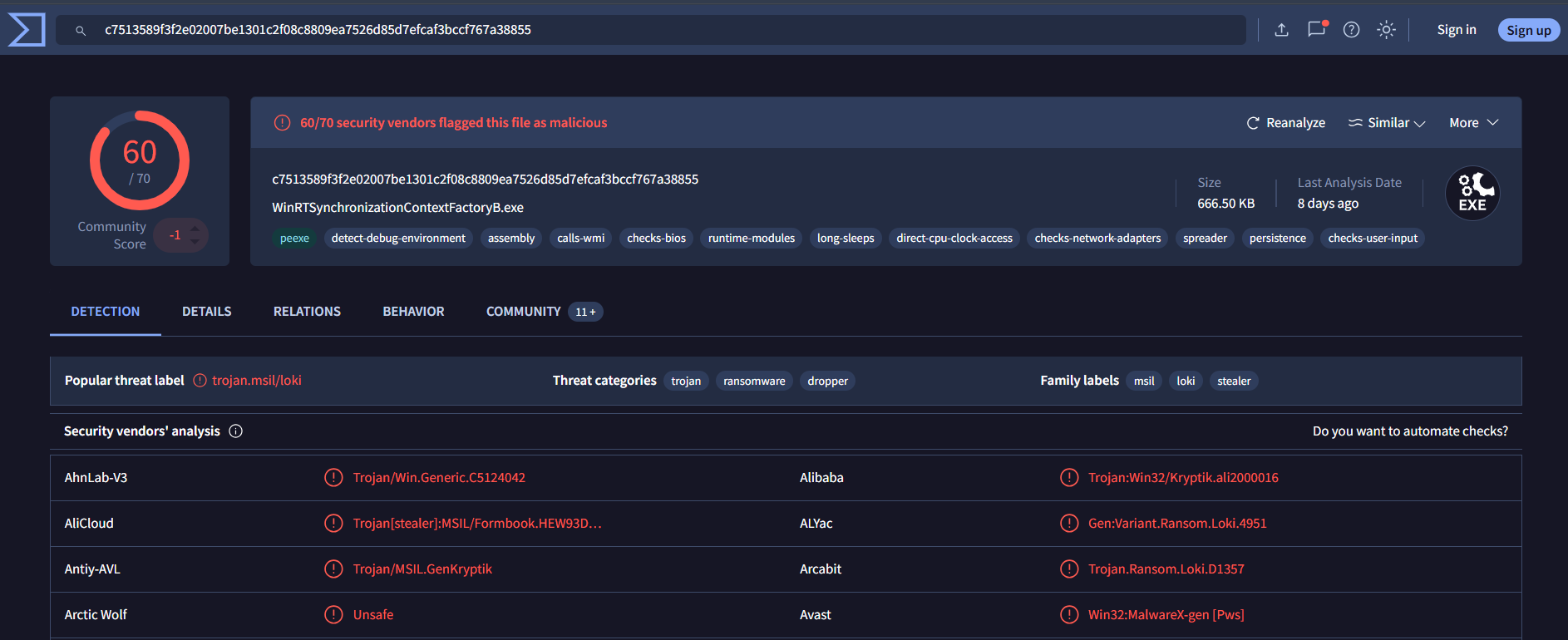This screenshot has width=1568, height=640.
Task: Click the 60/70 detection score gauge
Action: (140, 160)
